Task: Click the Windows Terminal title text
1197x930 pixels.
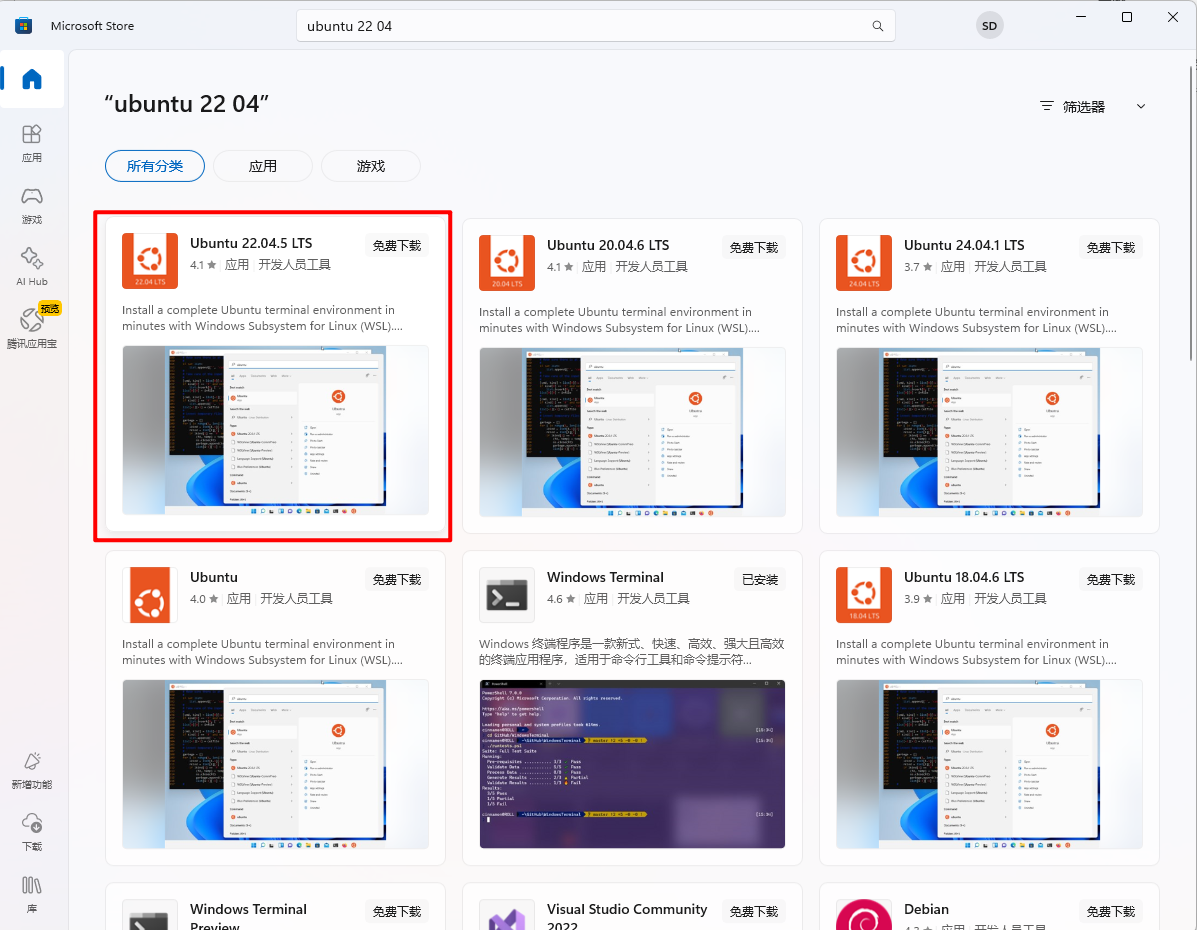Action: click(x=605, y=578)
